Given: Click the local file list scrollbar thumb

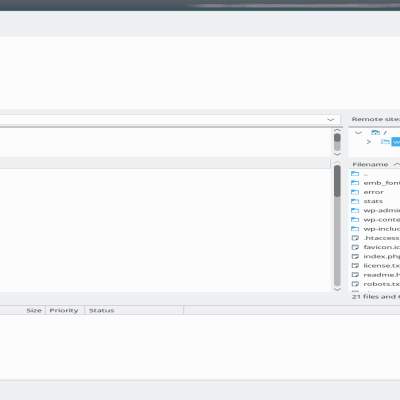Looking at the screenshot, I should click(337, 181).
